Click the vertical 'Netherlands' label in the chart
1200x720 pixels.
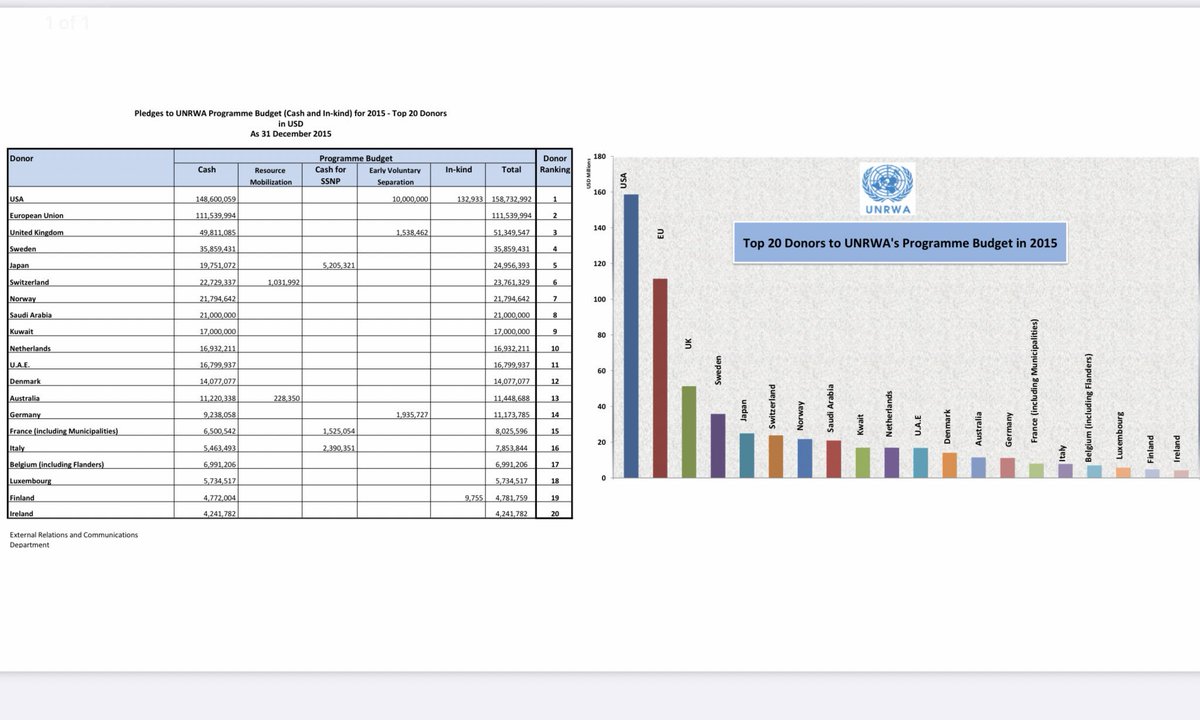(890, 414)
